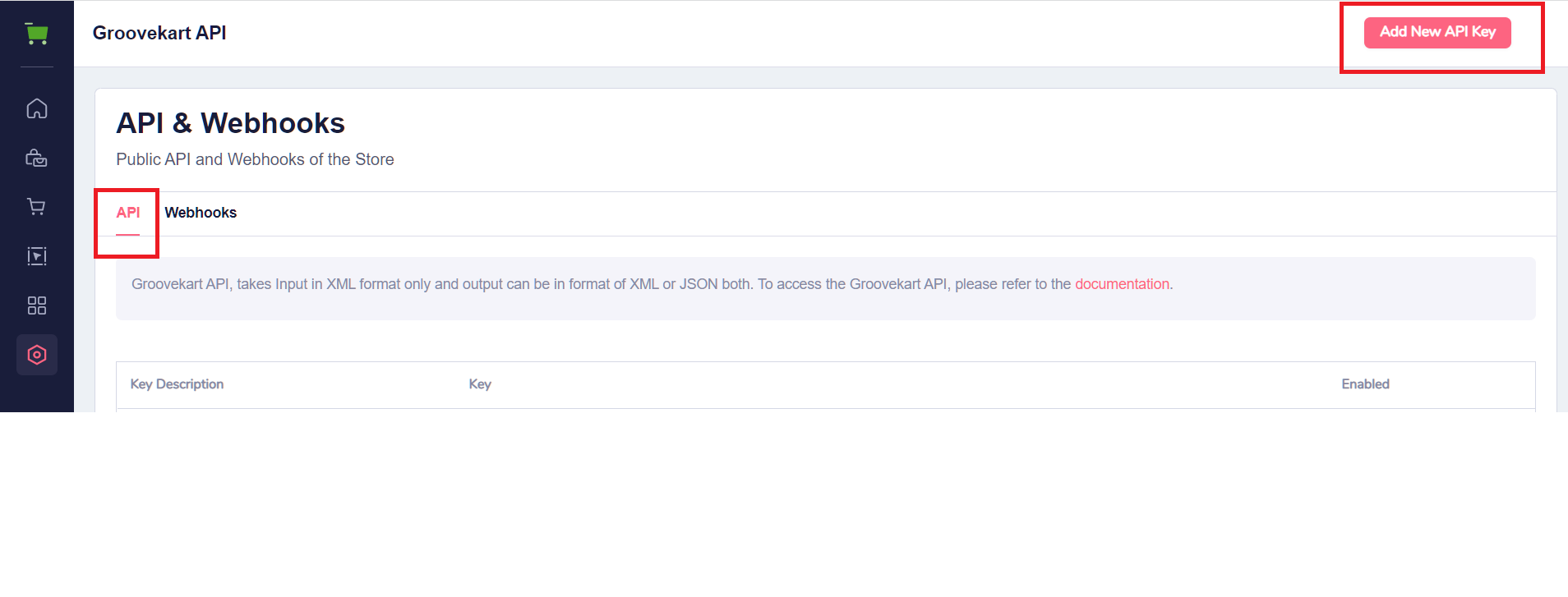The image size is (1568, 597).
Task: Click the API & Webhooks heading
Action: (x=231, y=123)
